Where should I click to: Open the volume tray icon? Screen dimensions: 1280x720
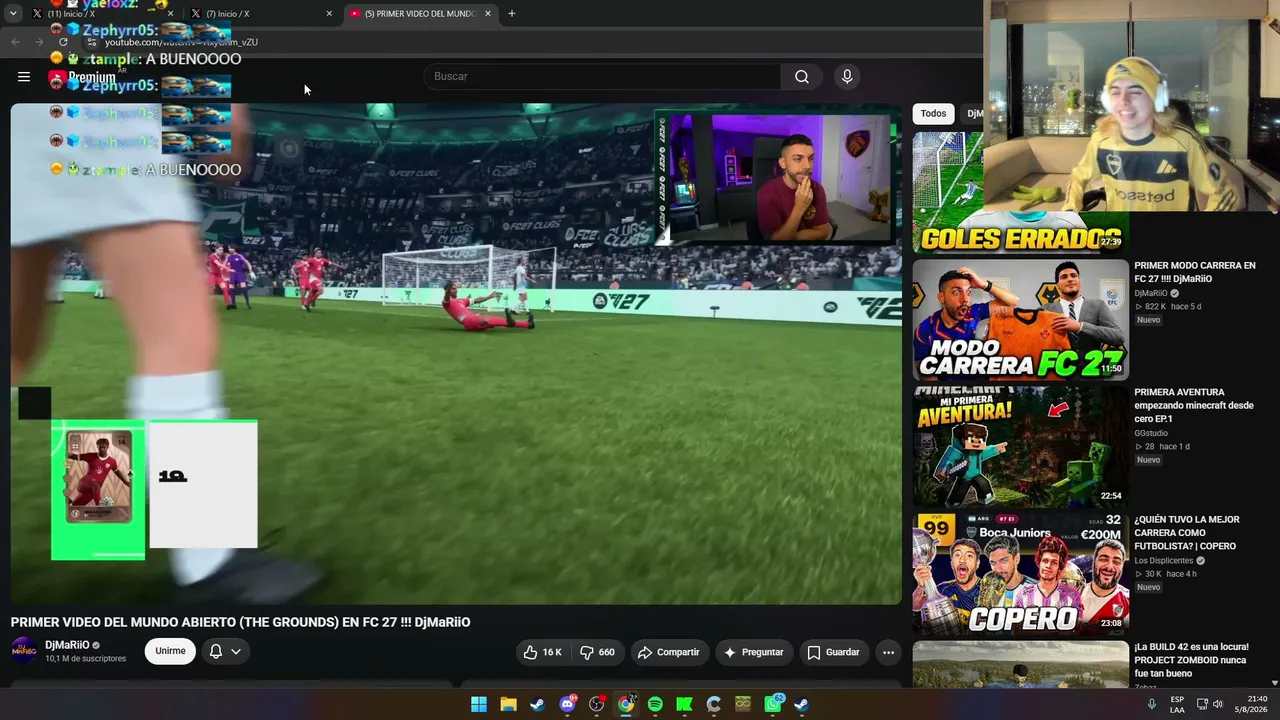[x=1217, y=704]
